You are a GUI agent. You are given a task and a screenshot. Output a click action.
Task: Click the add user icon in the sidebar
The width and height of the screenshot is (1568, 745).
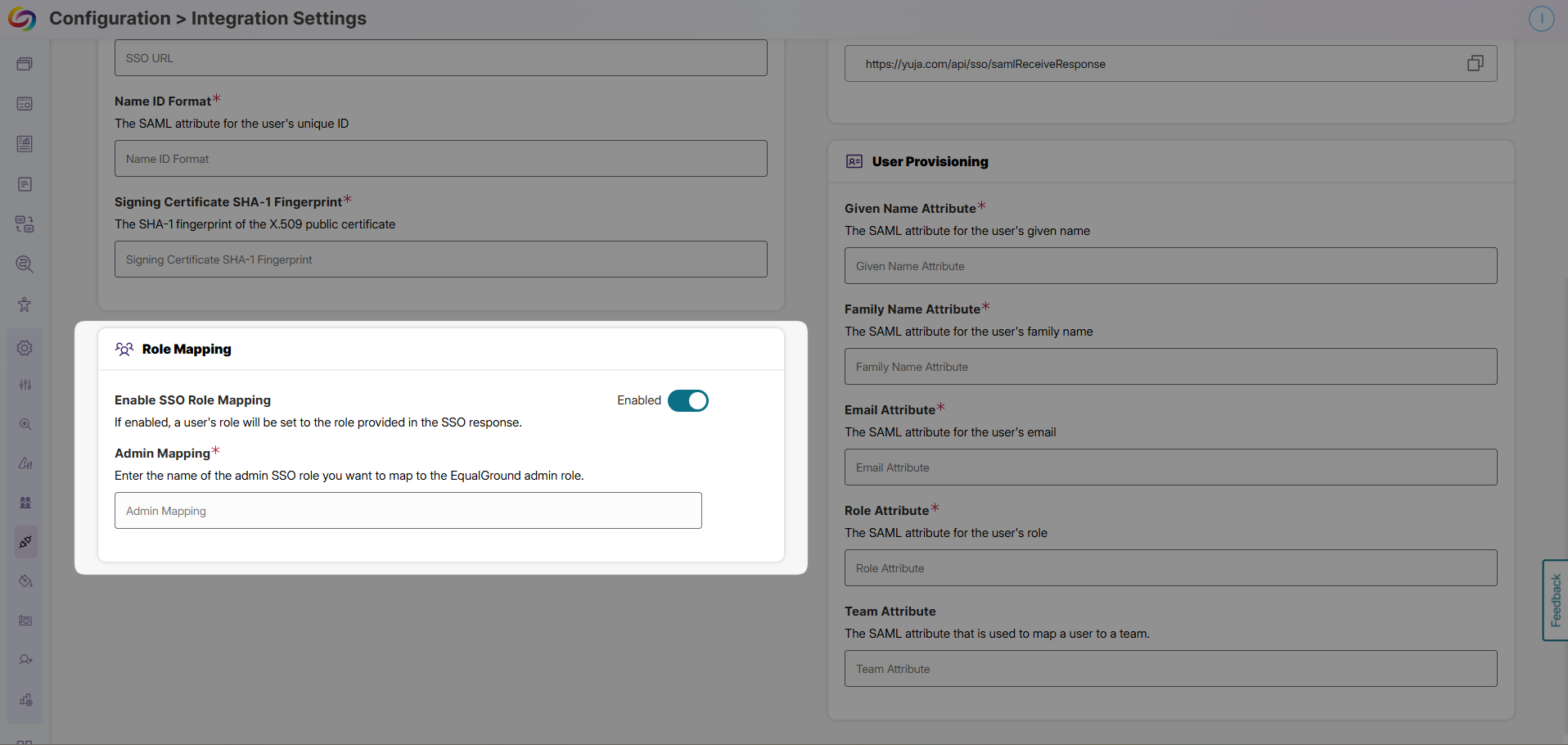pyautogui.click(x=25, y=659)
